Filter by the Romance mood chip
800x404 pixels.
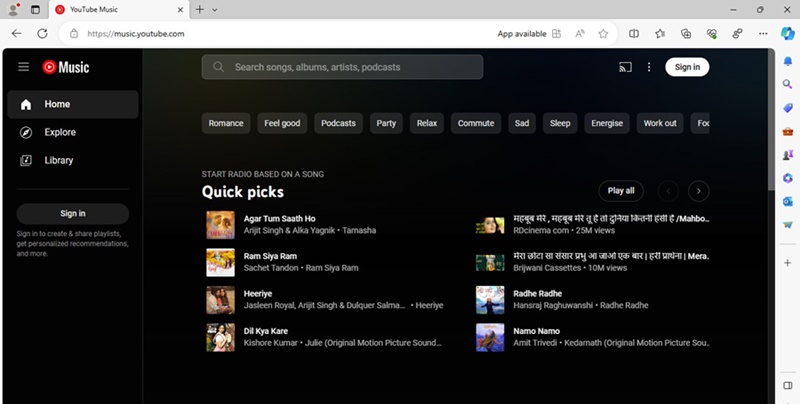[226, 123]
